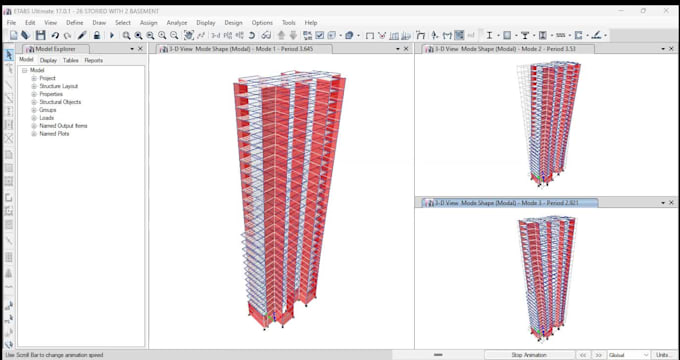
Task: Click the Composite Beam Design T icon
Action: point(525,36)
